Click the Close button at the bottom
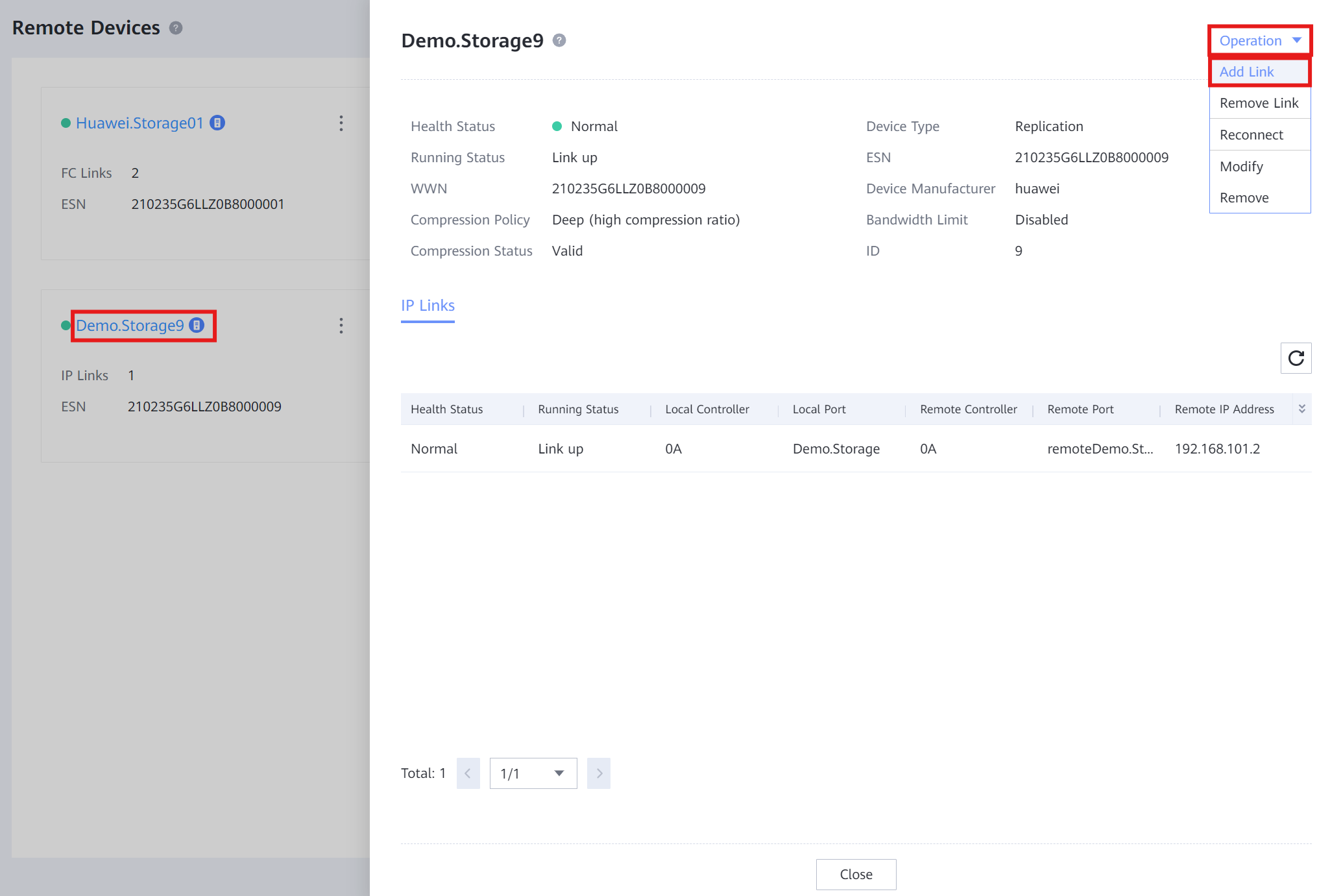The image size is (1330, 896). [x=856, y=875]
